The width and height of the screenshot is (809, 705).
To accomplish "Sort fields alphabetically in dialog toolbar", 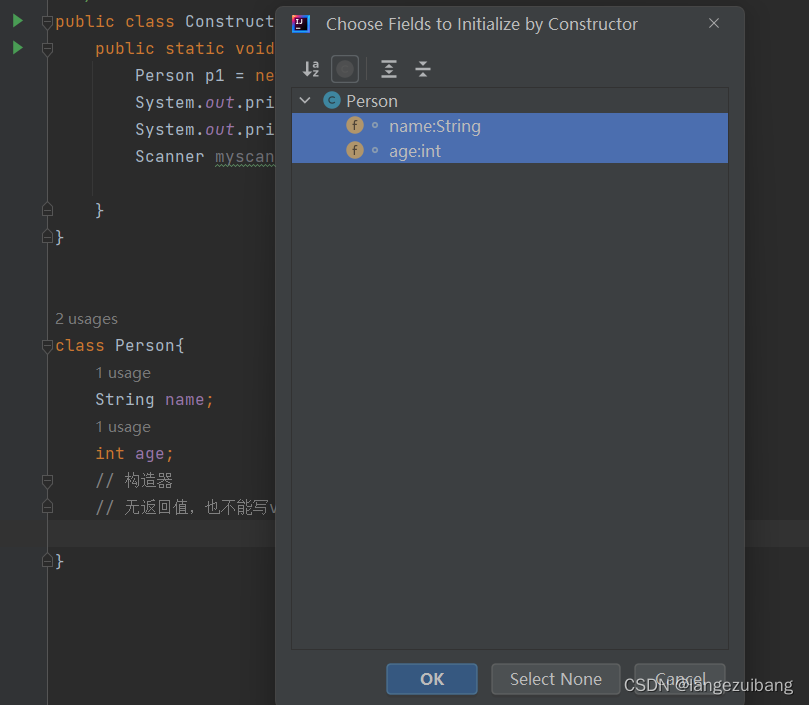I will [311, 69].
